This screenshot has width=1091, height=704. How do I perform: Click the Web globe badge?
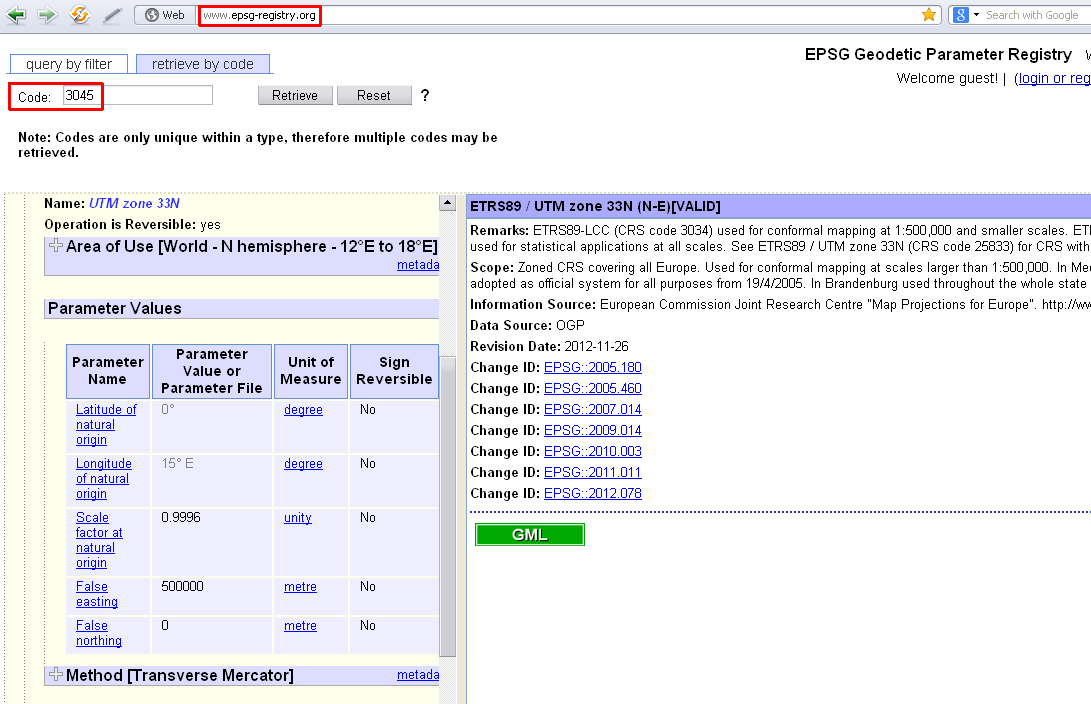(x=165, y=15)
